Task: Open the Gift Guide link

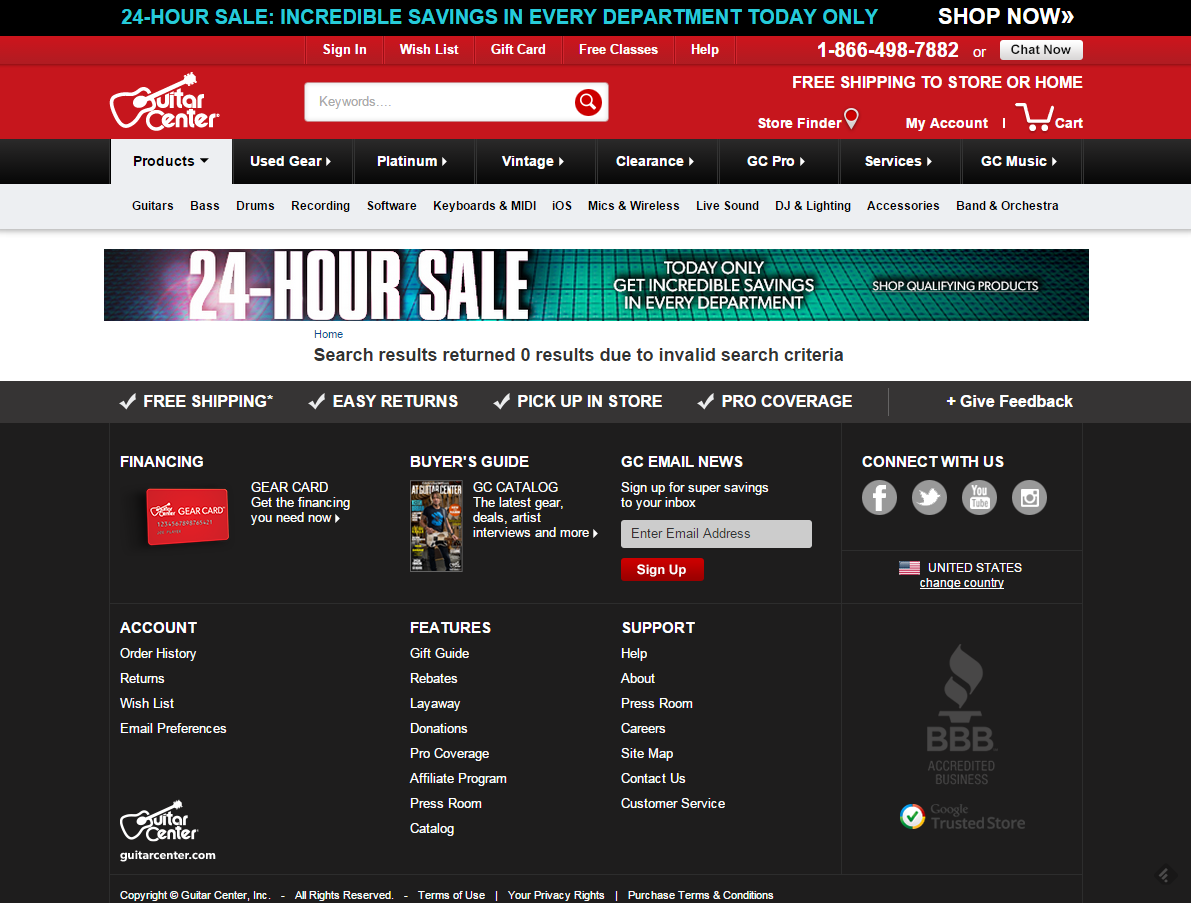Action: point(440,653)
